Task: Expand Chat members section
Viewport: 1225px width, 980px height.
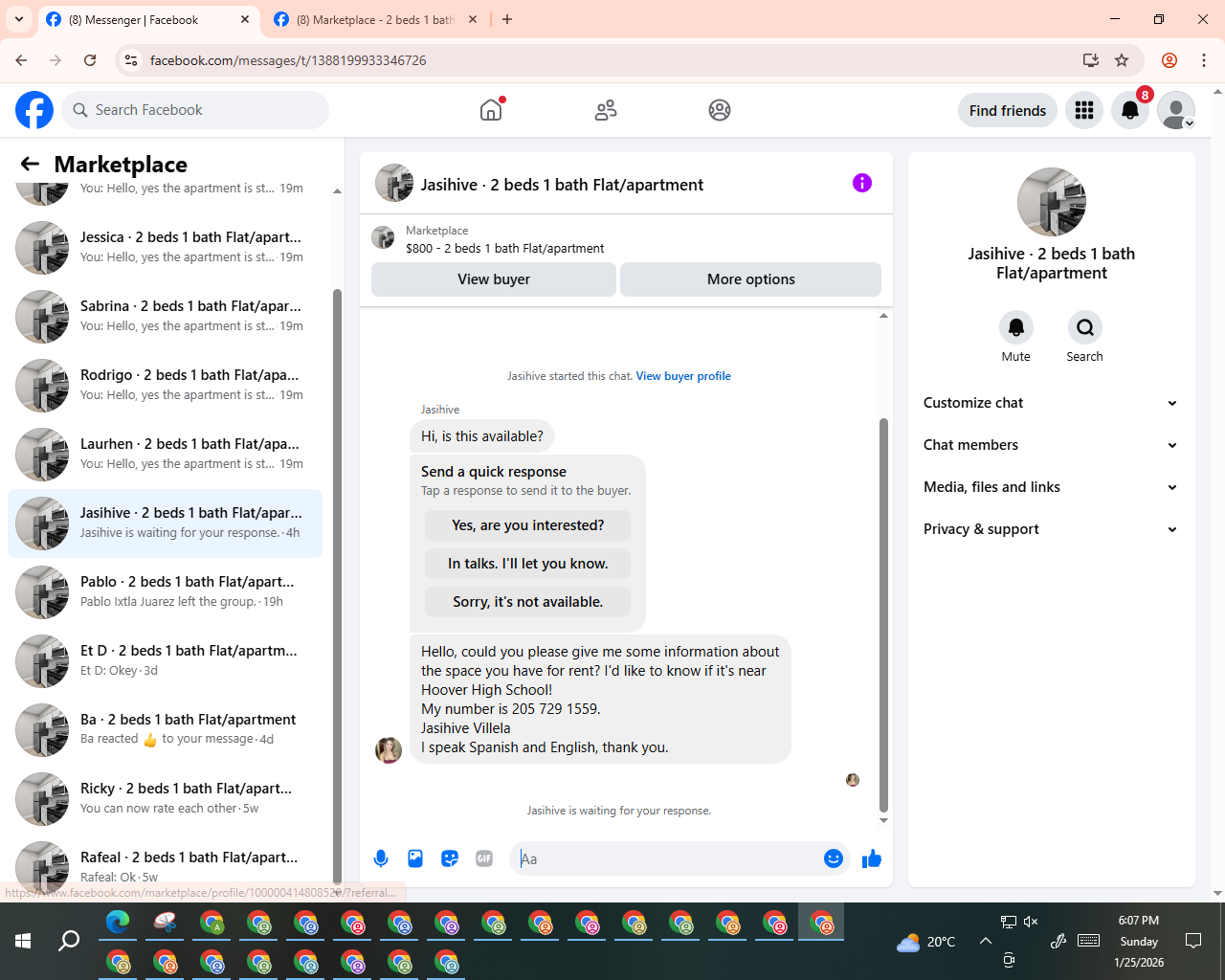Action: [x=1052, y=445]
